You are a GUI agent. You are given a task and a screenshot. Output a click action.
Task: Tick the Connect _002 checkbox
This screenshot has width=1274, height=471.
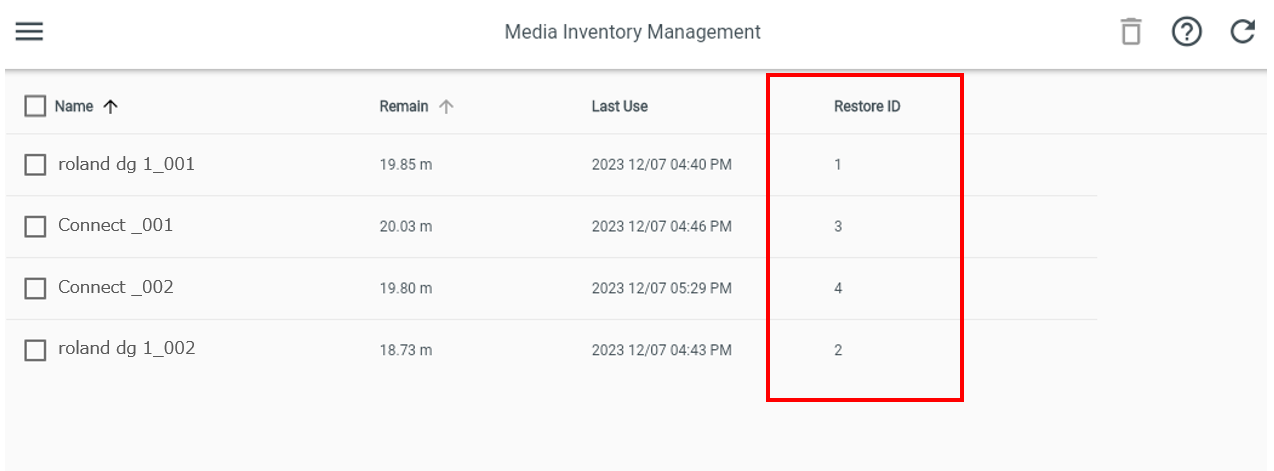click(x=35, y=288)
